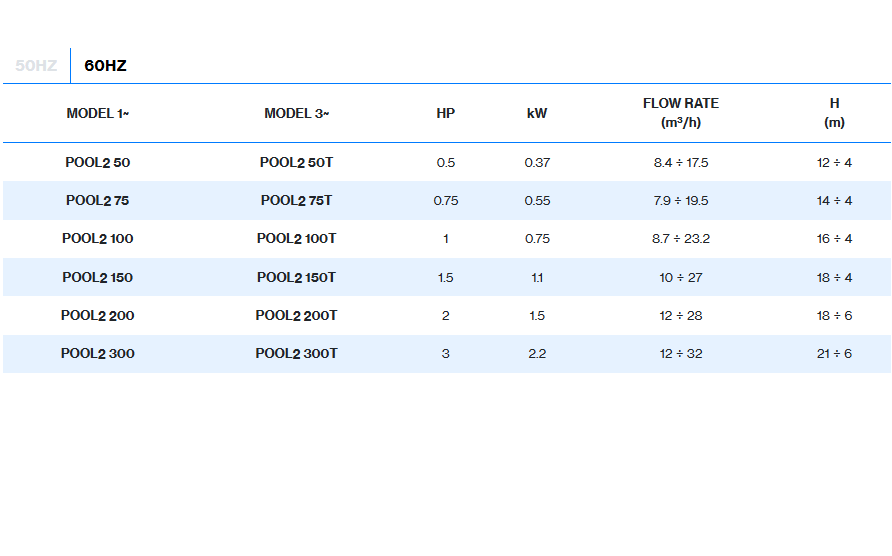Click the POOL2 100 model name
The height and width of the screenshot is (556, 892).
pyautogui.click(x=97, y=239)
